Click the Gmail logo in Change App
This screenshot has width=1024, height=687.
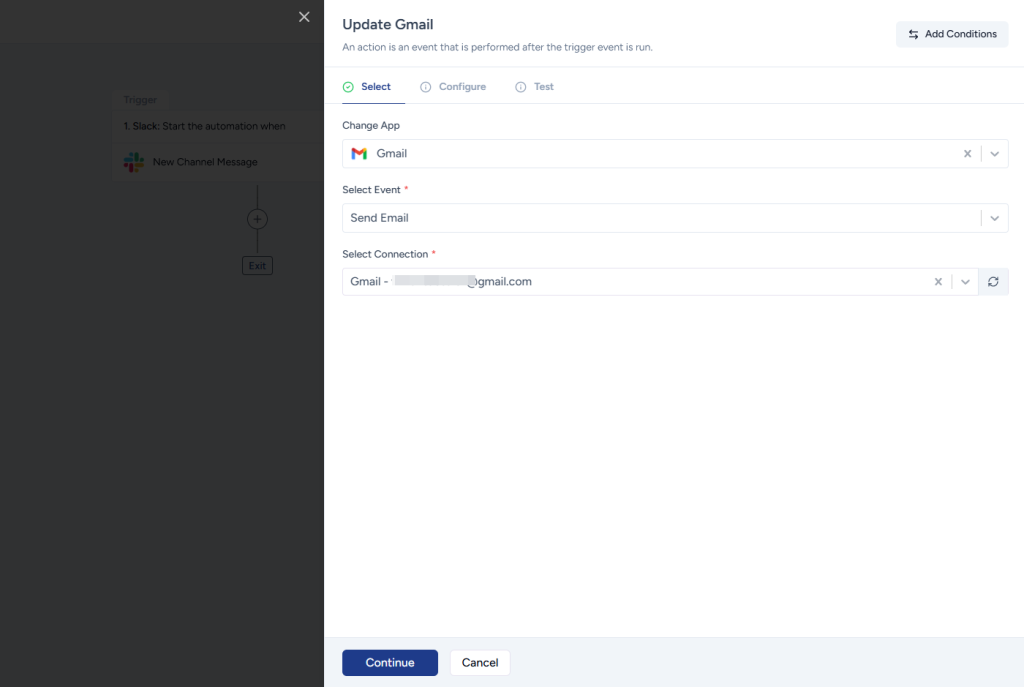359,154
